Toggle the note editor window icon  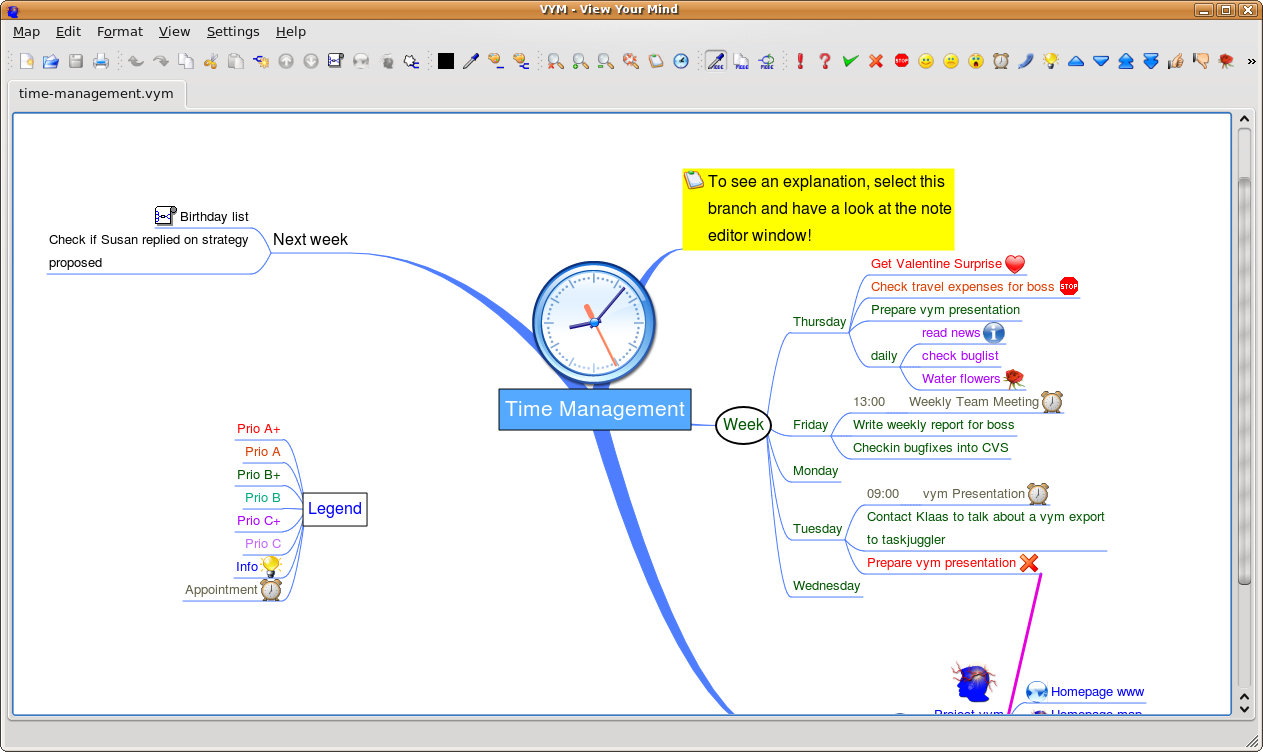656,61
